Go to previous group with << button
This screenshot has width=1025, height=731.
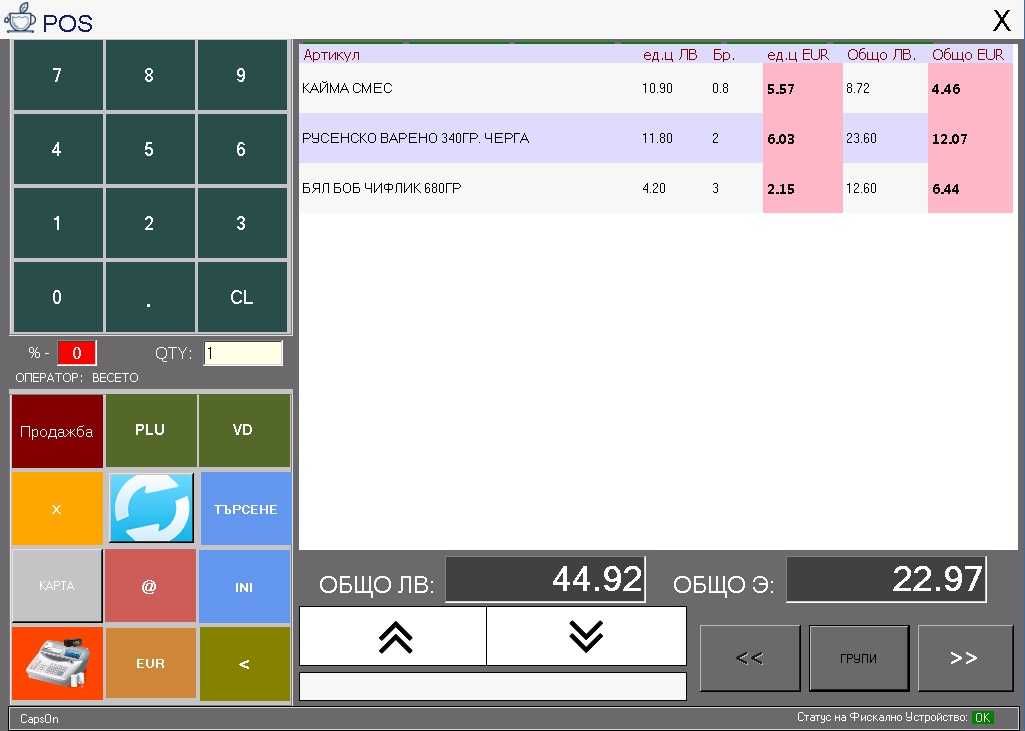pos(750,658)
